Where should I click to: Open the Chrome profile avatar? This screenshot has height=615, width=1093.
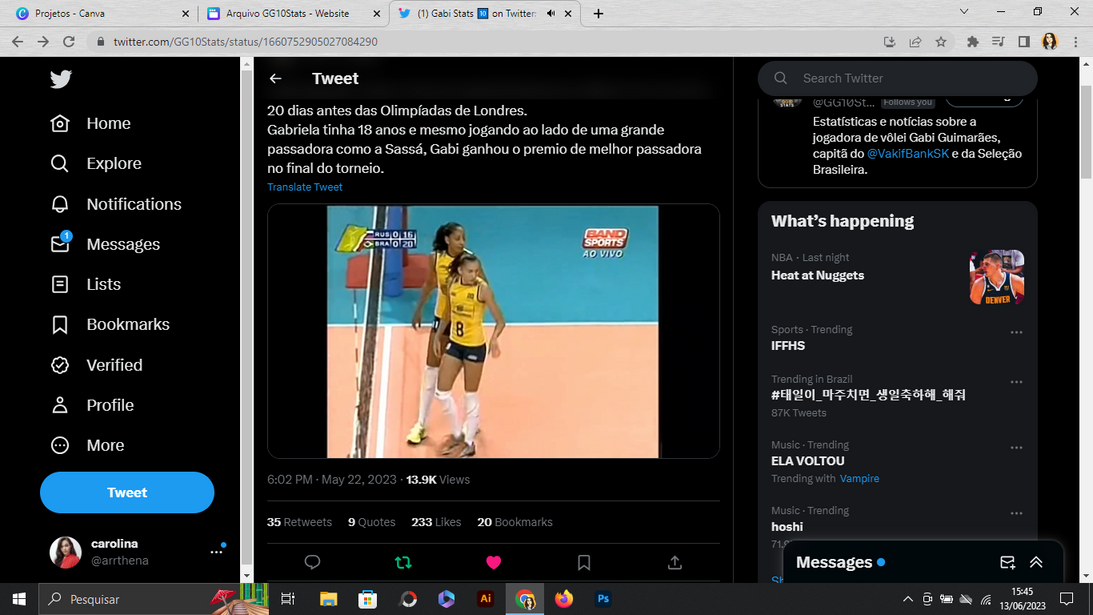click(x=1050, y=42)
